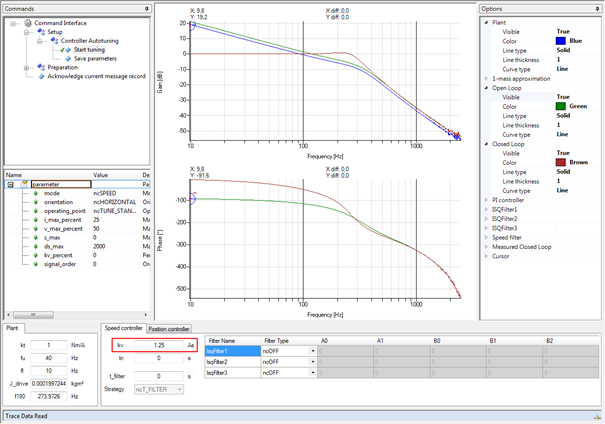Collapse the Plant options section
605x424 pixels.
pos(486,22)
